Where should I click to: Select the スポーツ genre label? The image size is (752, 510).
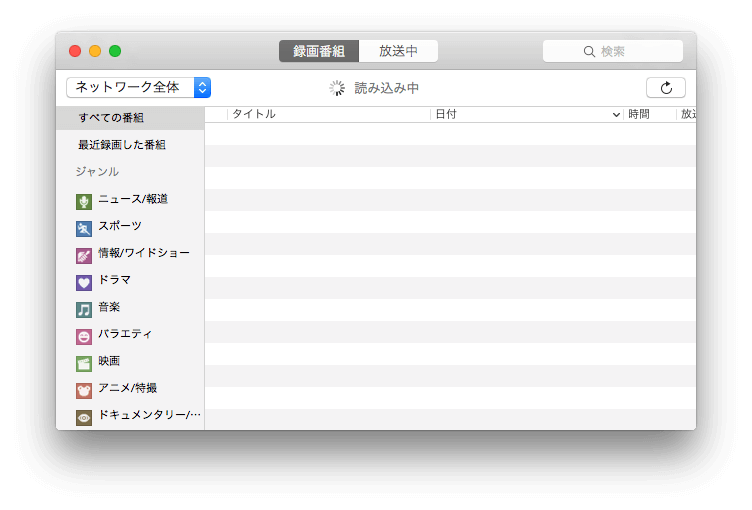[x=120, y=226]
